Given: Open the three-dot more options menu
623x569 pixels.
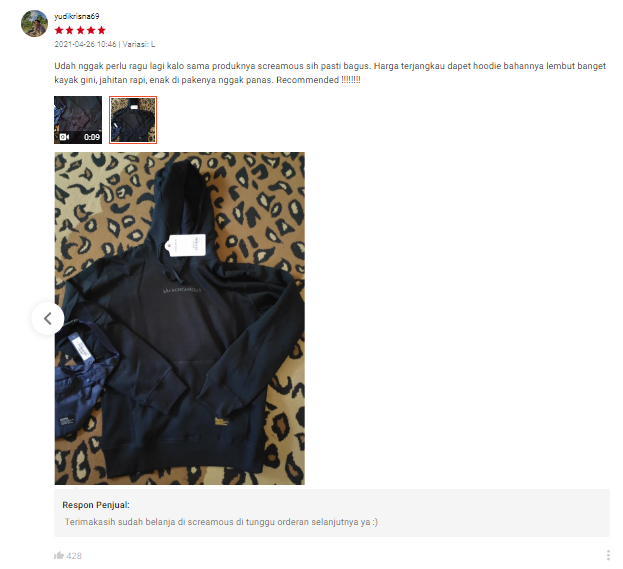Looking at the screenshot, I should [608, 555].
